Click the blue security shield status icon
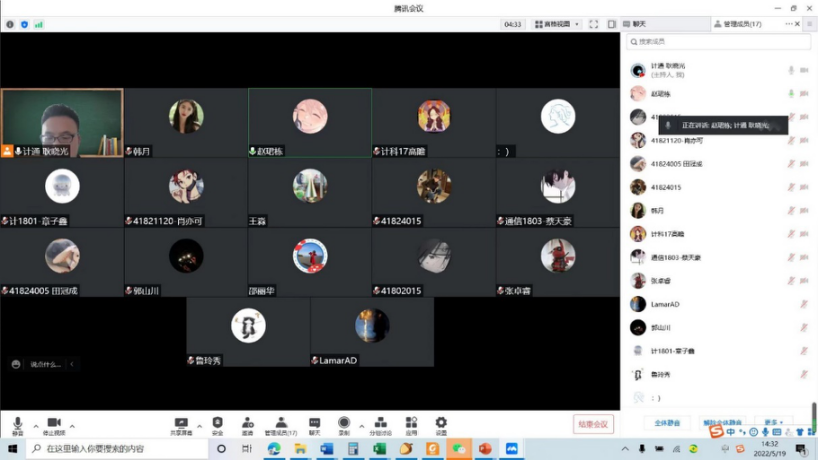The height and width of the screenshot is (460, 818). click(24, 25)
